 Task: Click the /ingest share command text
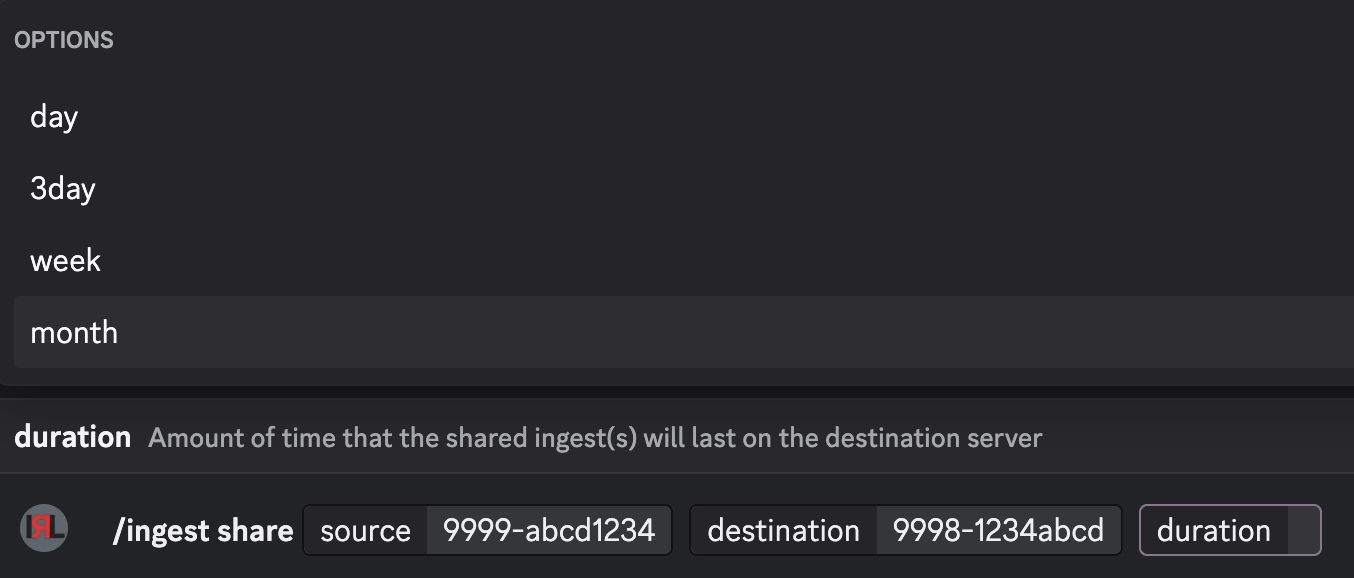coord(204,530)
